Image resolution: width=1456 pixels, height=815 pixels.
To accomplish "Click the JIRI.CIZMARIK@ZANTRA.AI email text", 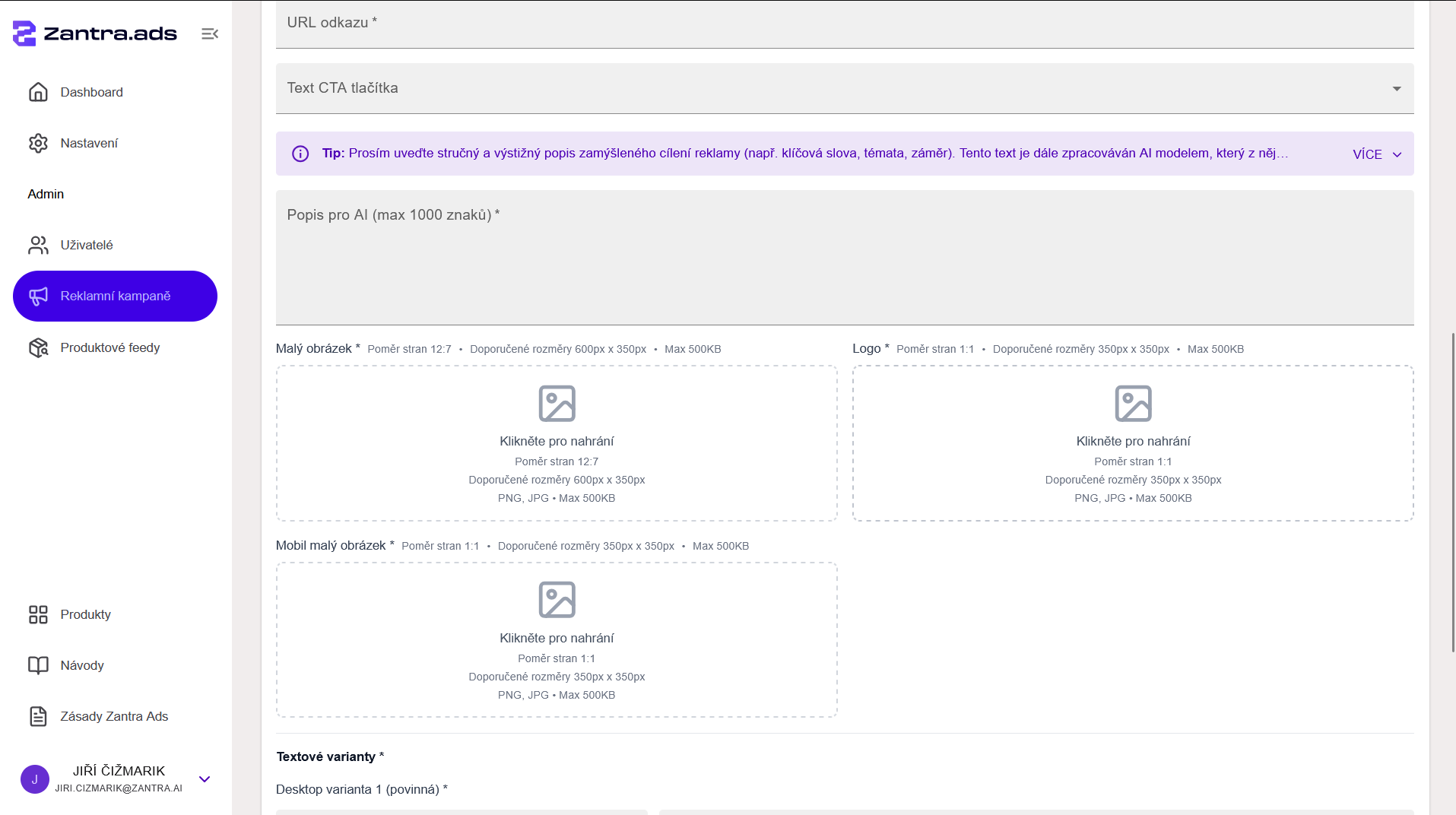I will click(x=119, y=788).
